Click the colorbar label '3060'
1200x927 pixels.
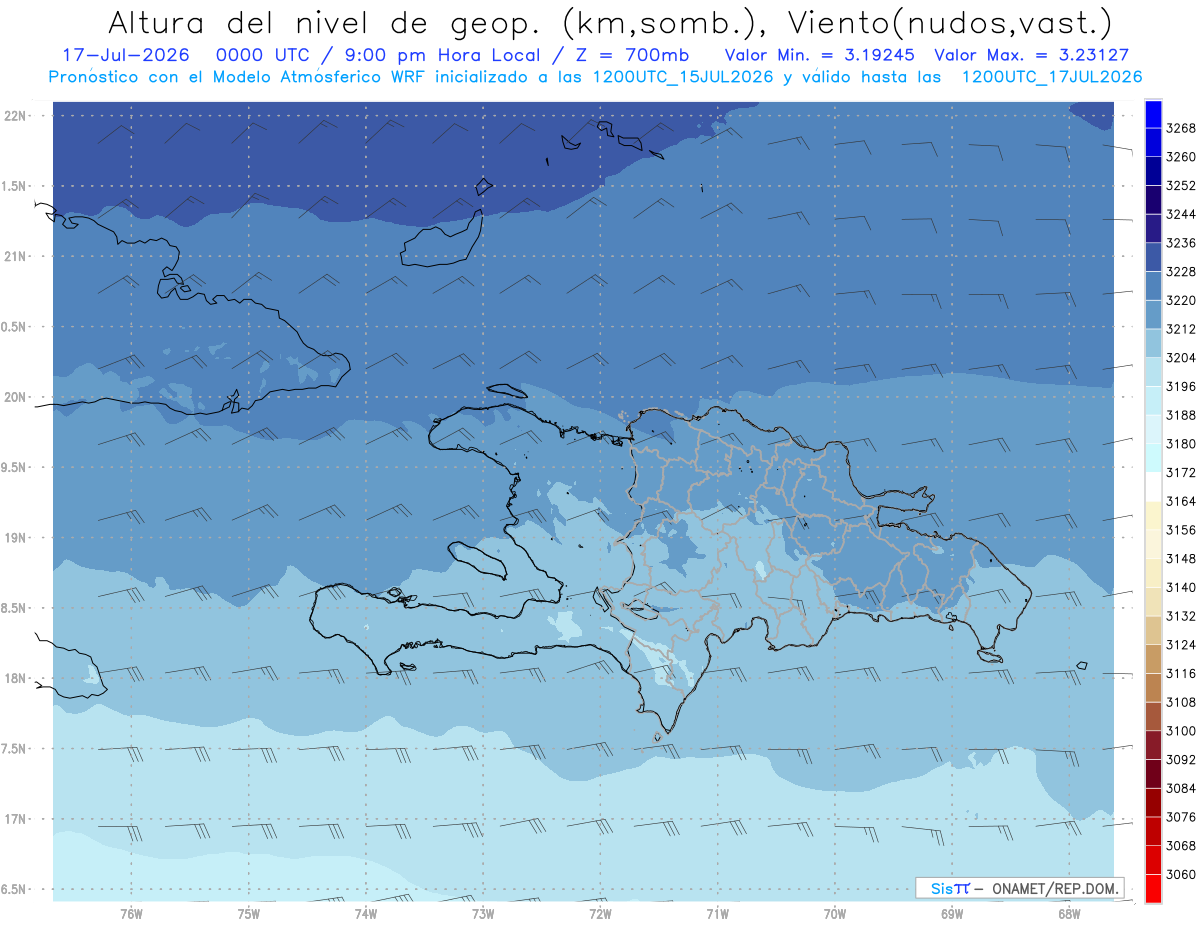[1181, 875]
